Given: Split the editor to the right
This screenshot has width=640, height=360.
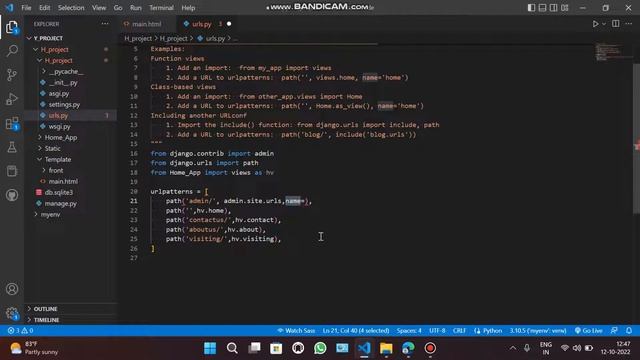Looking at the screenshot, I should tap(616, 24).
